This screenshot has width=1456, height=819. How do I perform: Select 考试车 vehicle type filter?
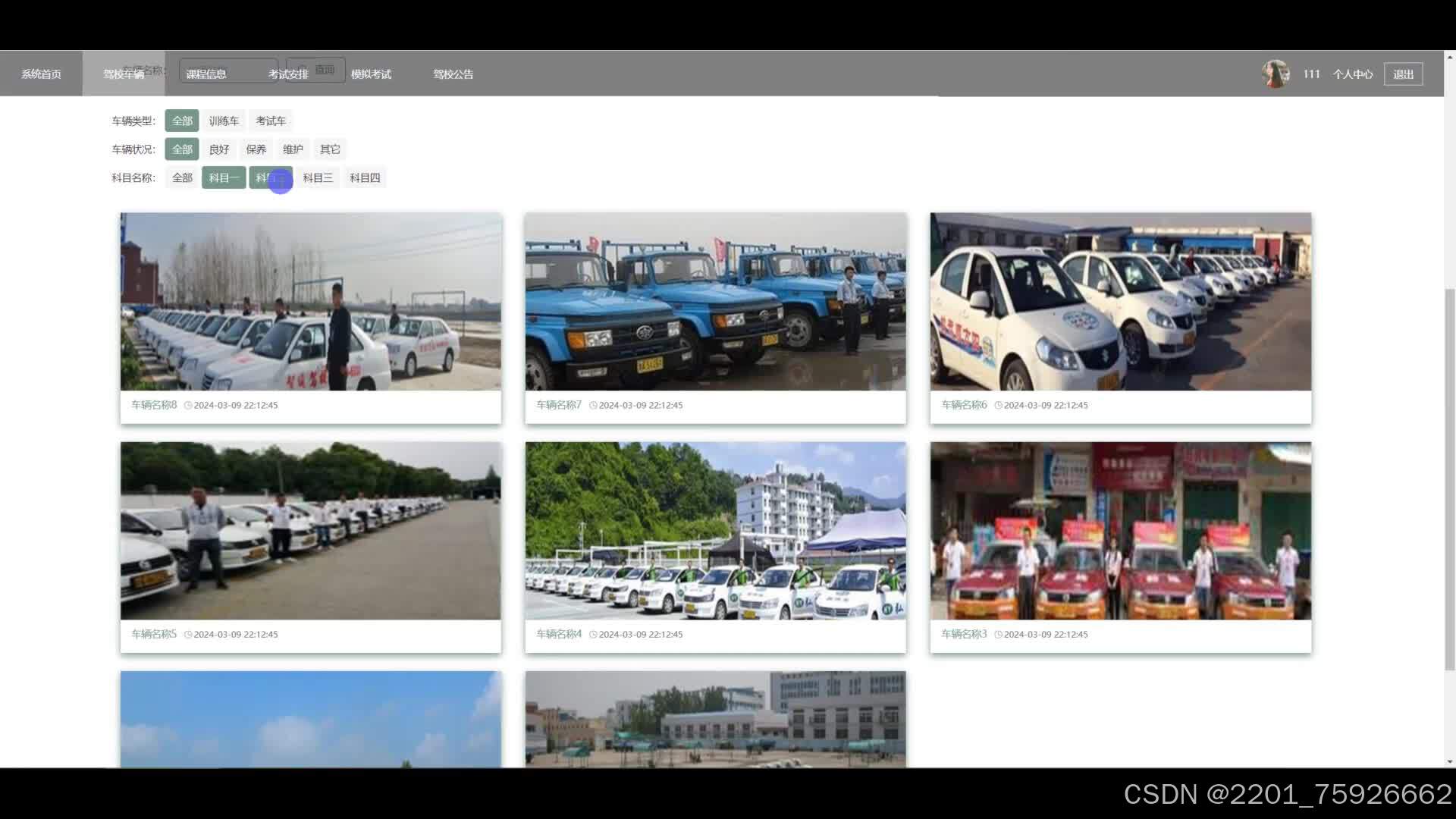(271, 121)
